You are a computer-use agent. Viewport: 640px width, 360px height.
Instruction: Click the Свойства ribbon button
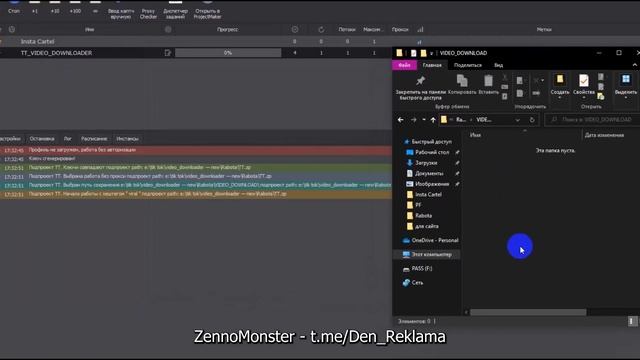click(x=584, y=87)
